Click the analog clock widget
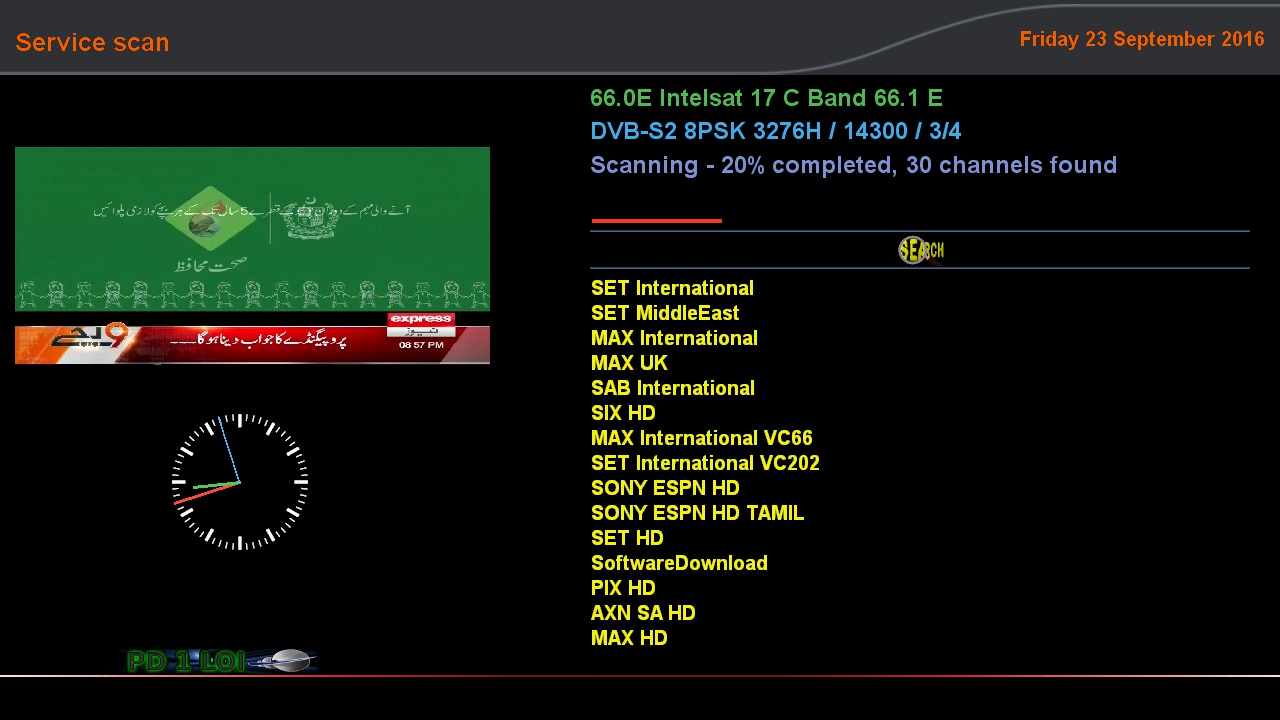This screenshot has height=720, width=1280. click(x=240, y=482)
